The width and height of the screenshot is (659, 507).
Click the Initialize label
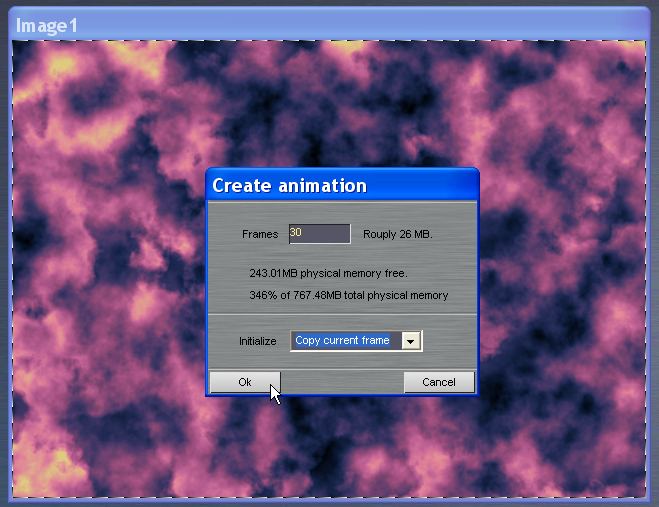[257, 342]
